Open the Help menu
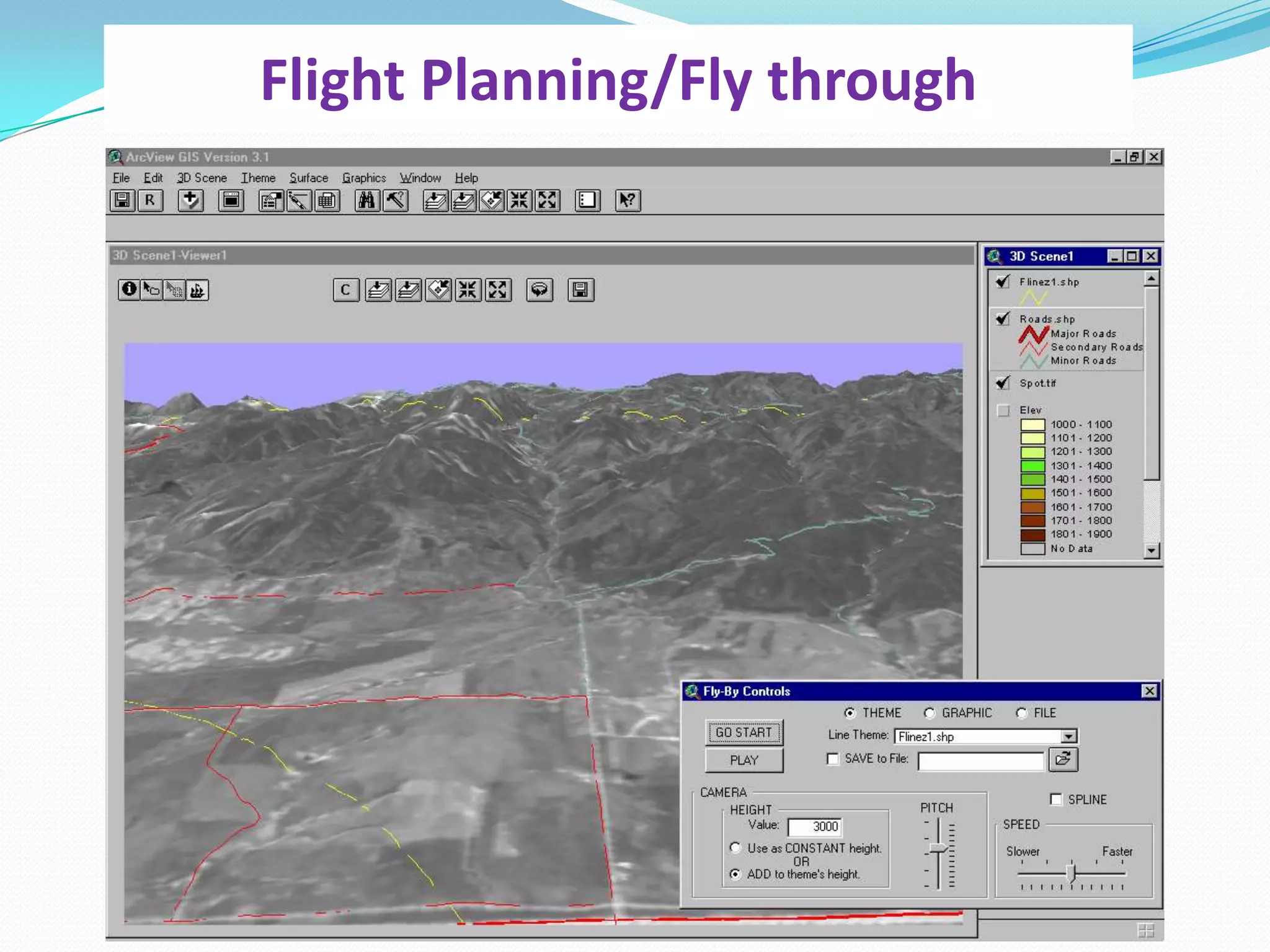This screenshot has width=1270, height=952. 466,178
